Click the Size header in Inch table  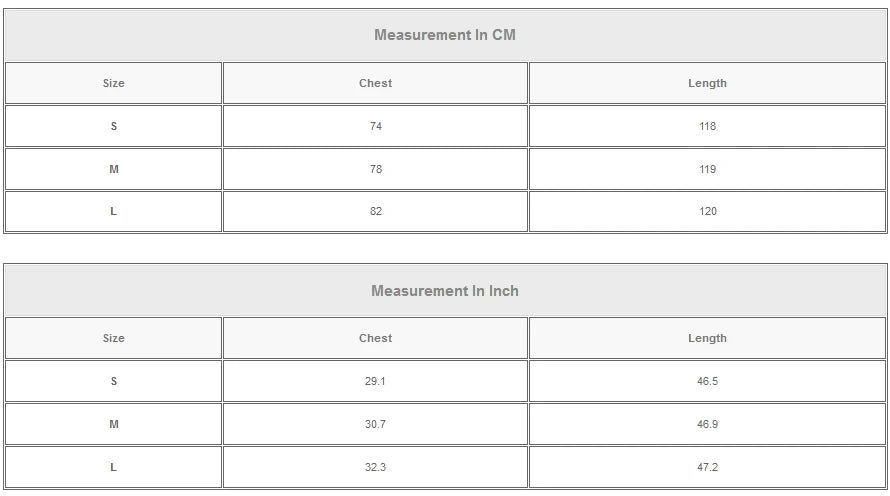[114, 338]
